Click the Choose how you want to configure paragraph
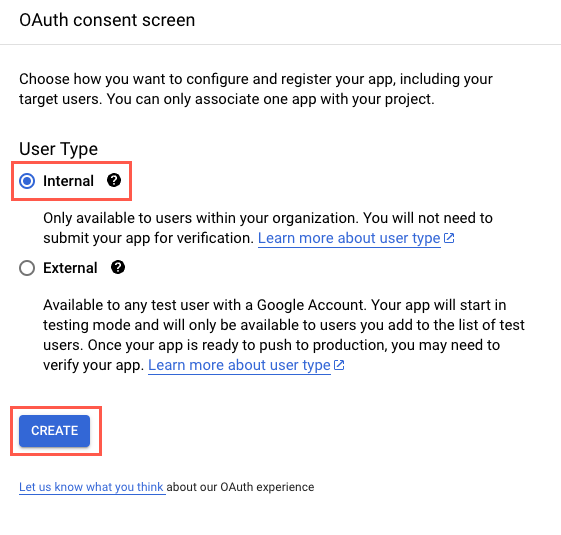561x535 pixels. tap(256, 89)
